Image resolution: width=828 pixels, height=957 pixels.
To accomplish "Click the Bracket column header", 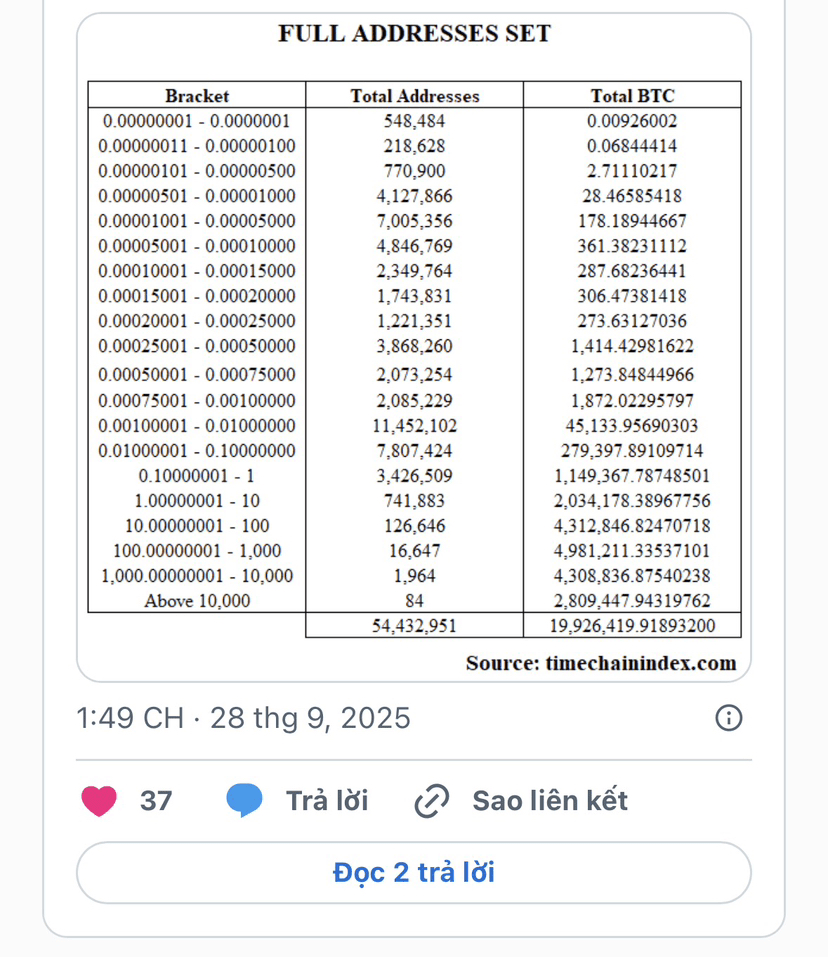I will pos(197,96).
